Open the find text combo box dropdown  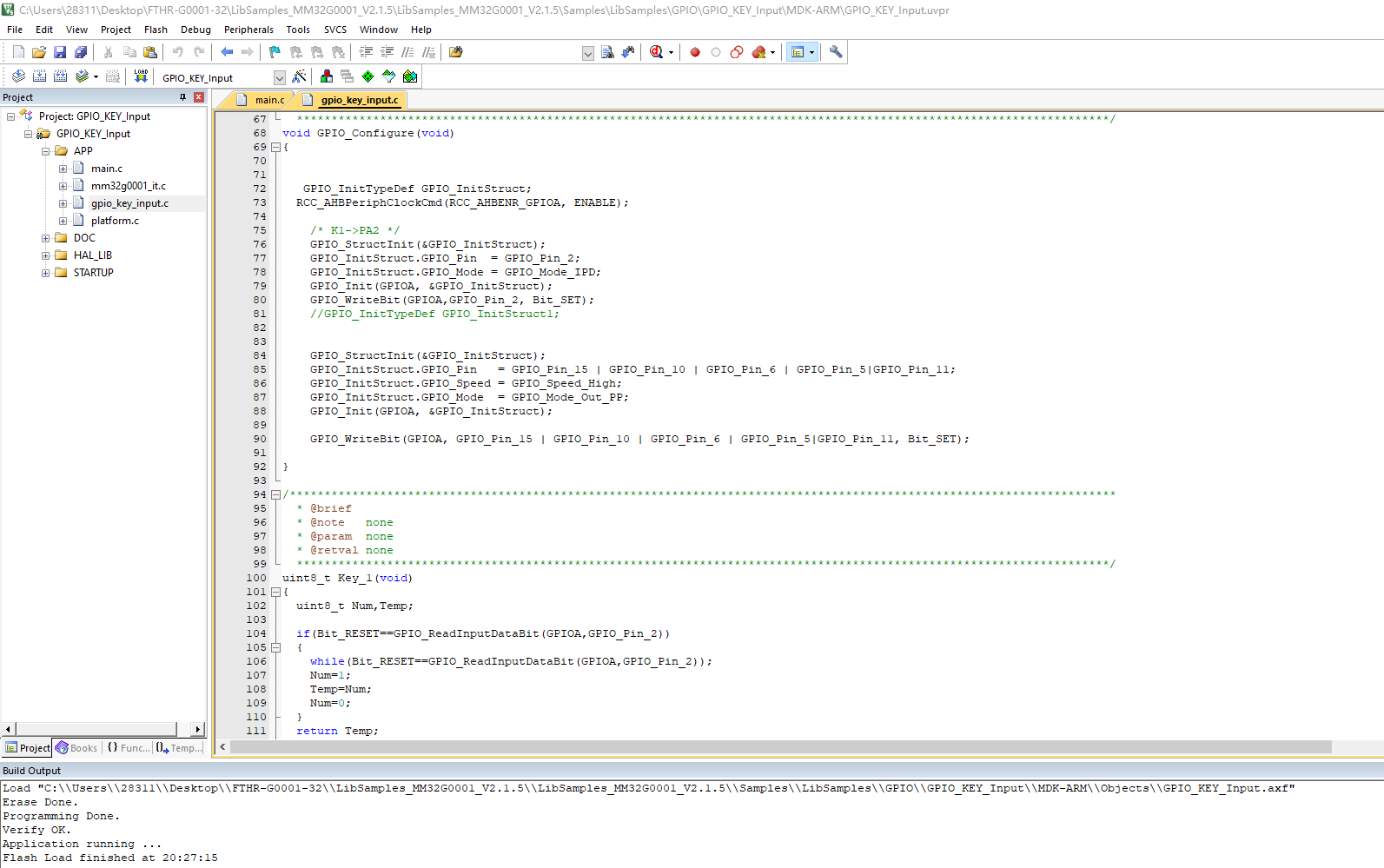point(588,53)
